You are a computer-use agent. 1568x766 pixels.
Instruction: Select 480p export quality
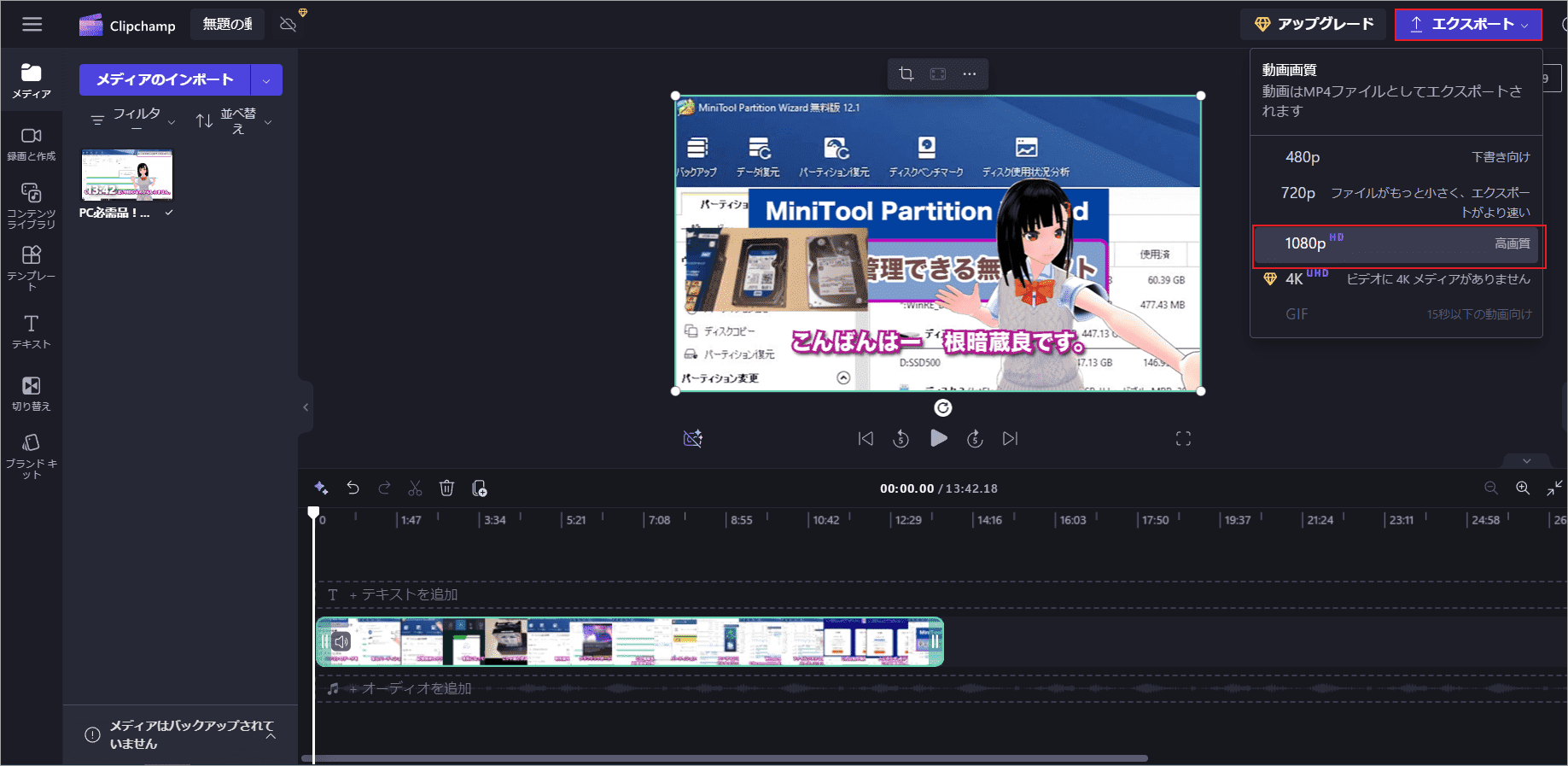(1396, 157)
